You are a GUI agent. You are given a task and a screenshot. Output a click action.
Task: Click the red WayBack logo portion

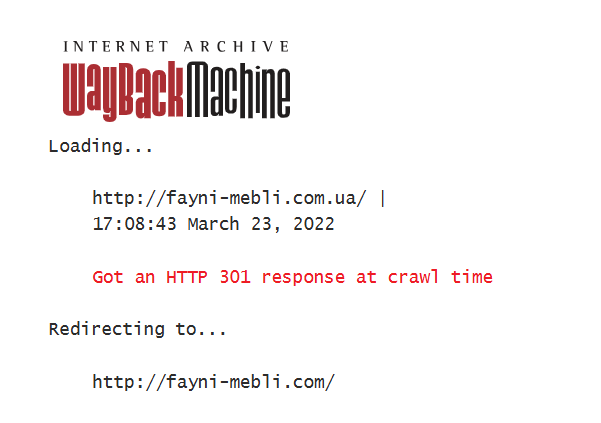pyautogui.click(x=123, y=91)
